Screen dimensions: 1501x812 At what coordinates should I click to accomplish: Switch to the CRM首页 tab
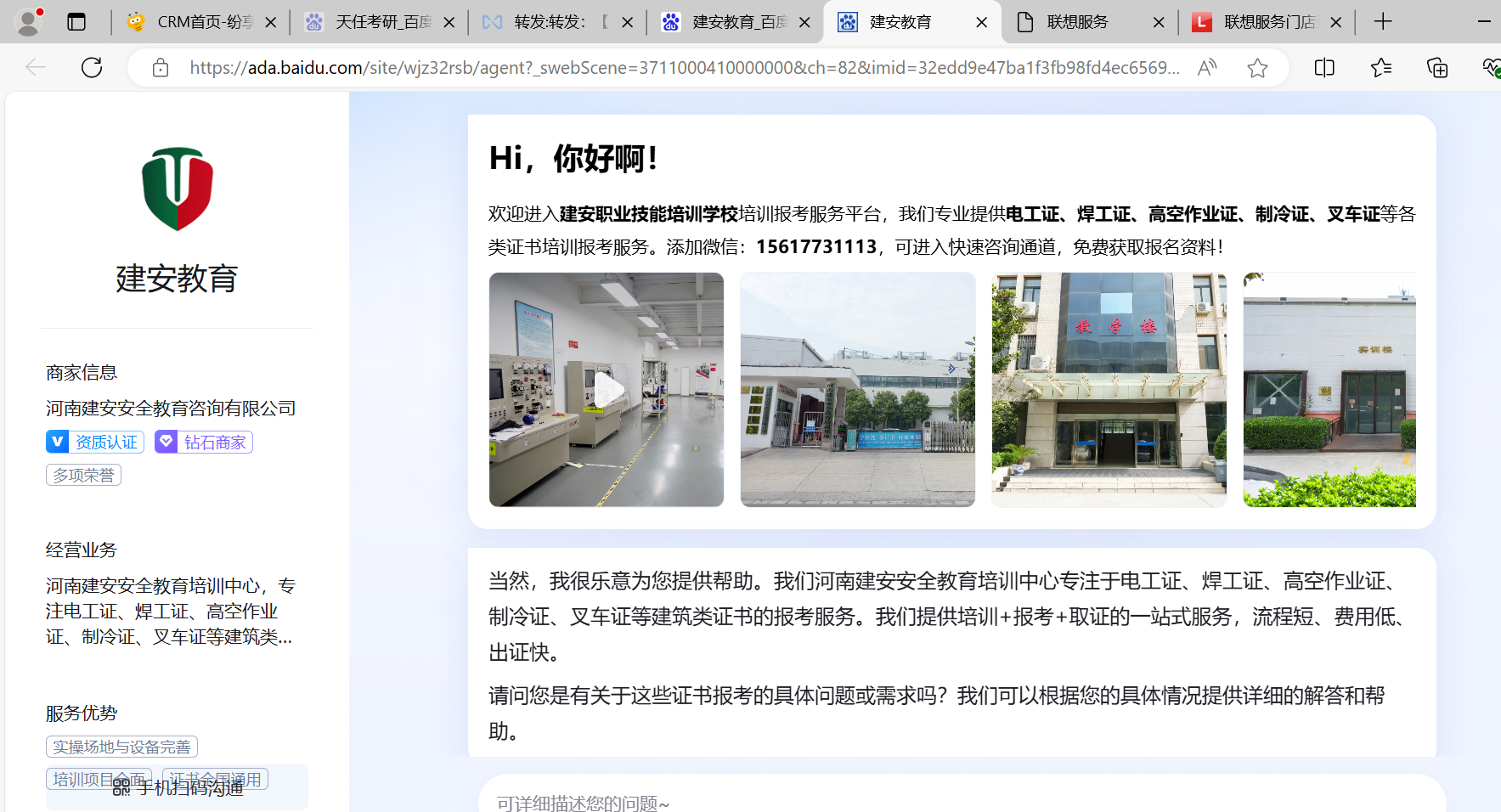pyautogui.click(x=200, y=22)
